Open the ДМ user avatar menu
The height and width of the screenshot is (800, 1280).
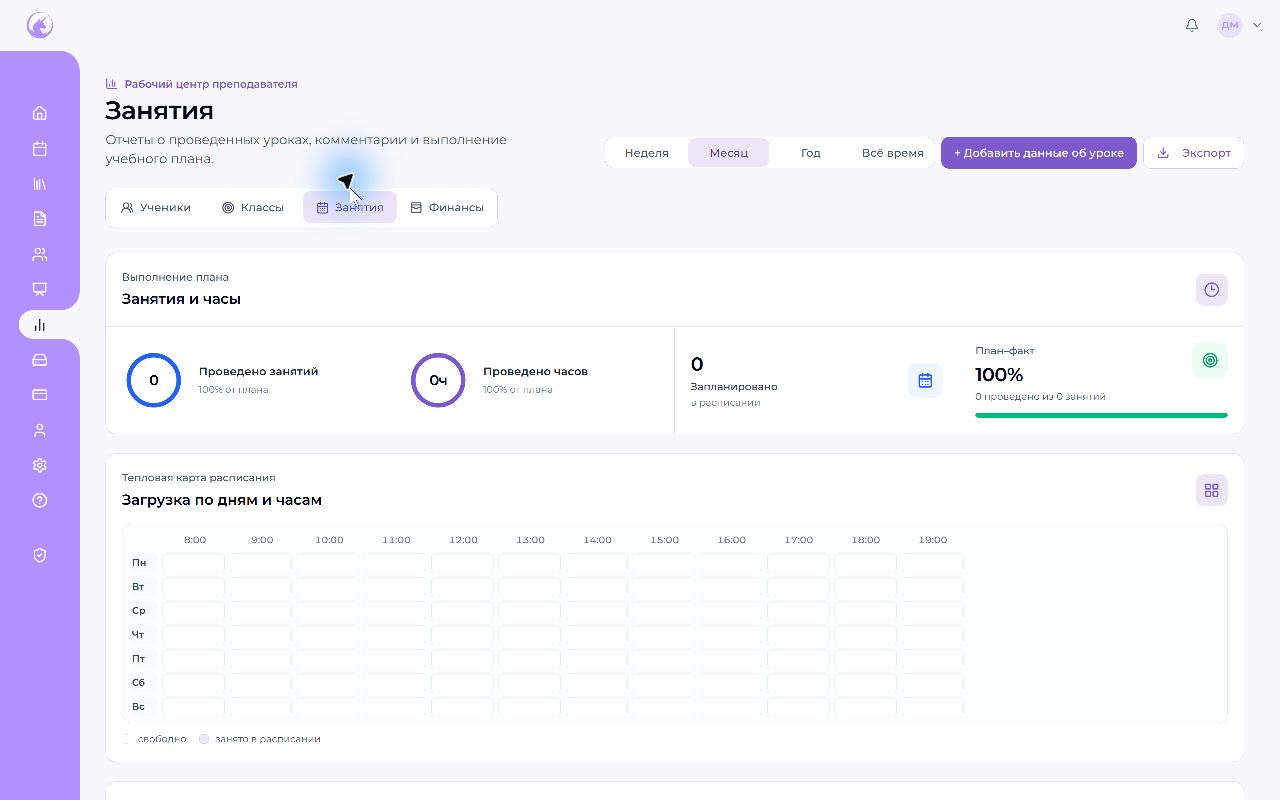(x=1230, y=25)
